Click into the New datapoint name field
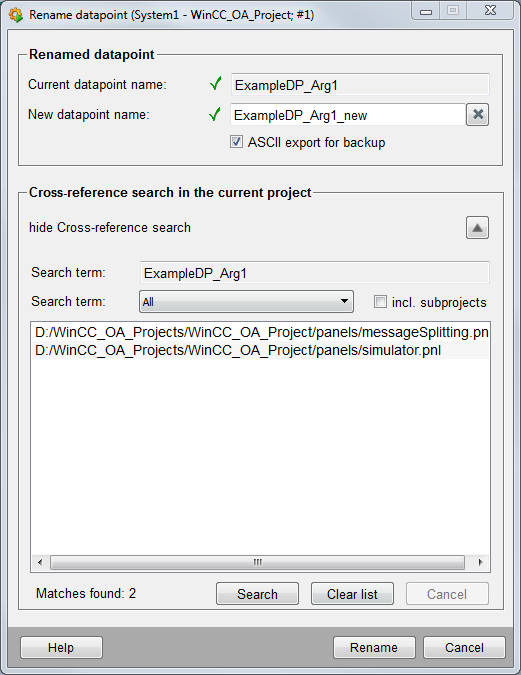This screenshot has width=521, height=675. click(348, 115)
